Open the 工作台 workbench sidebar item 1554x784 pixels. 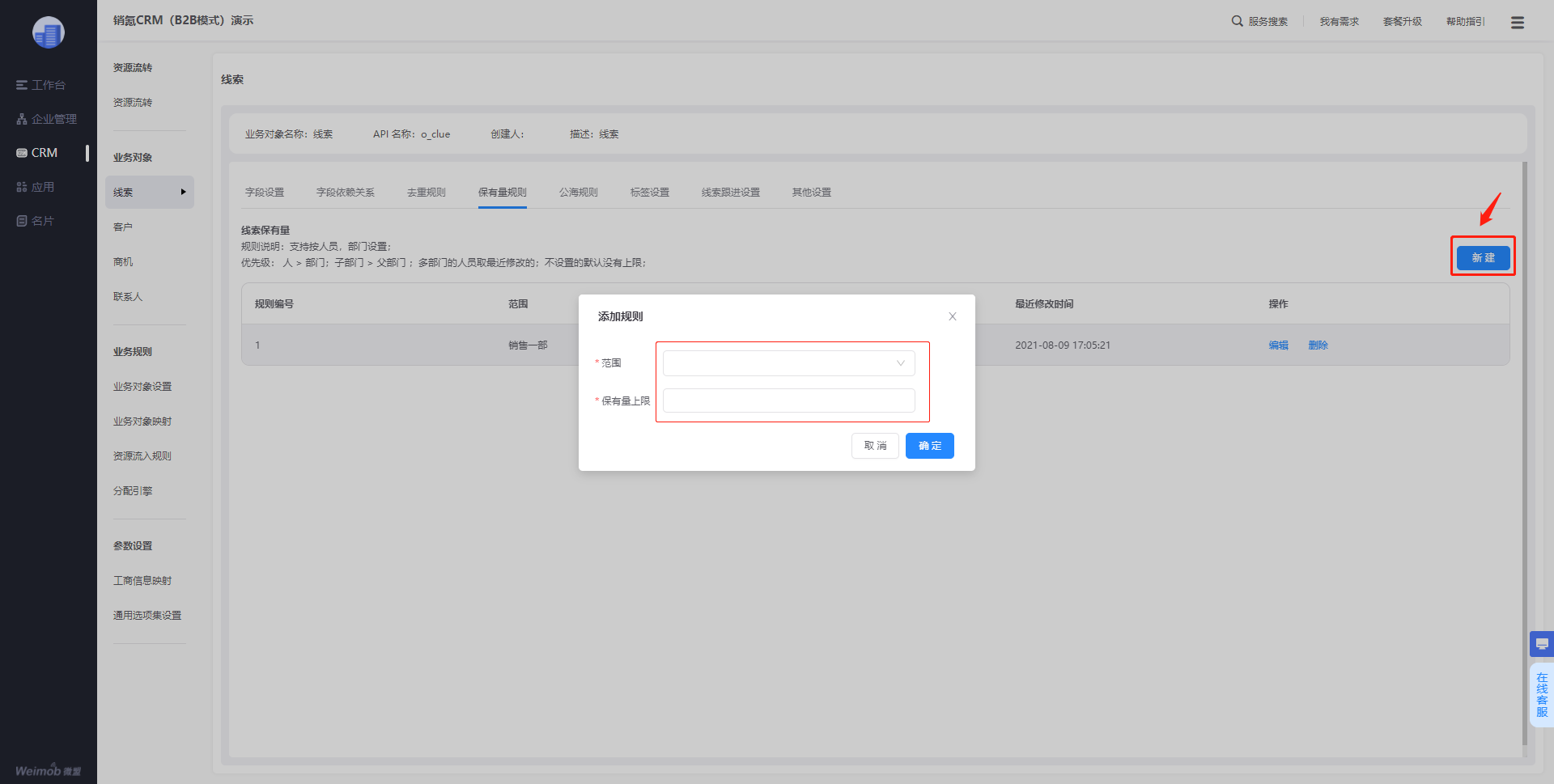click(40, 85)
